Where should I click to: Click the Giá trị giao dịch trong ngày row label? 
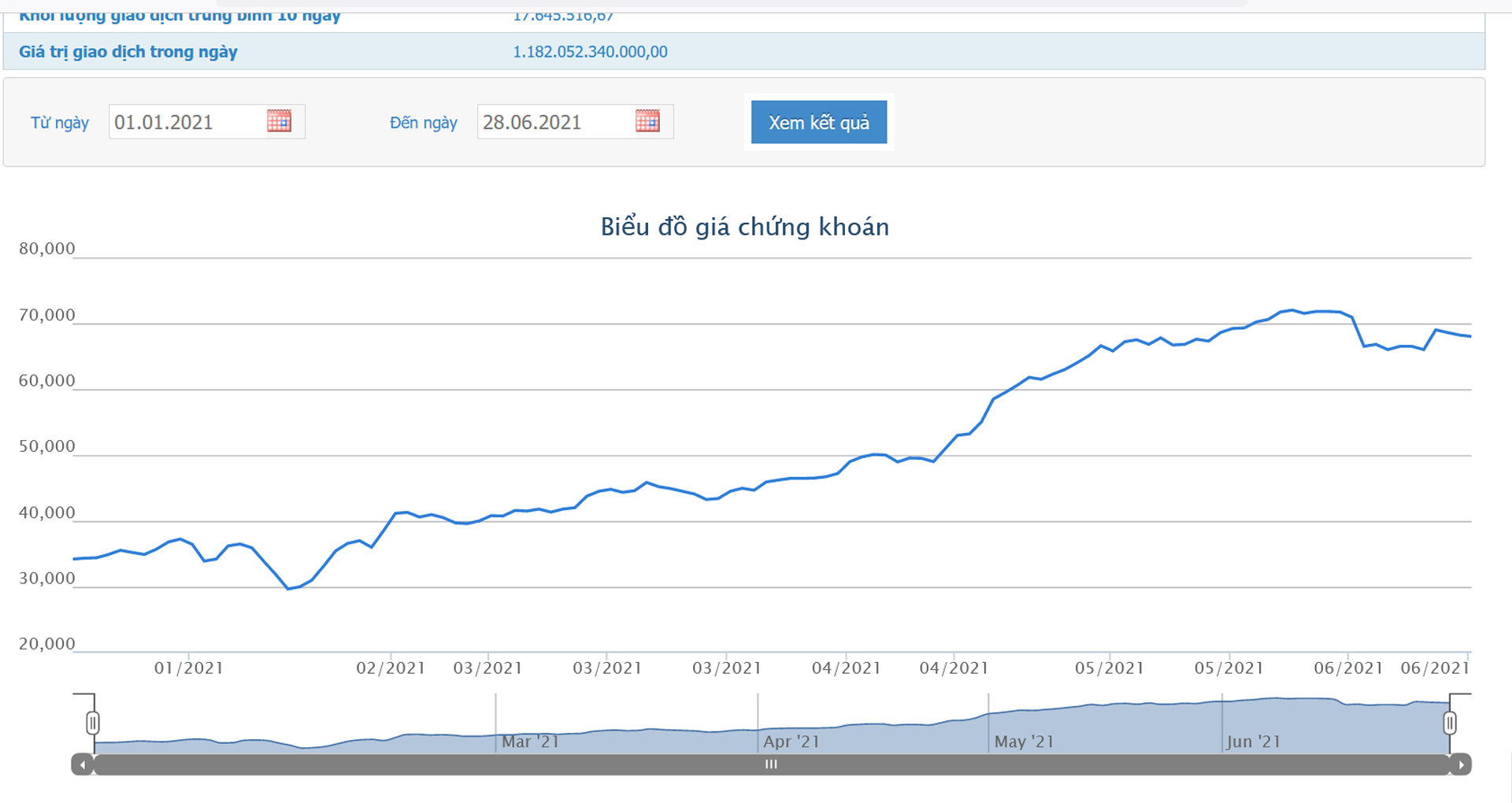pos(128,52)
